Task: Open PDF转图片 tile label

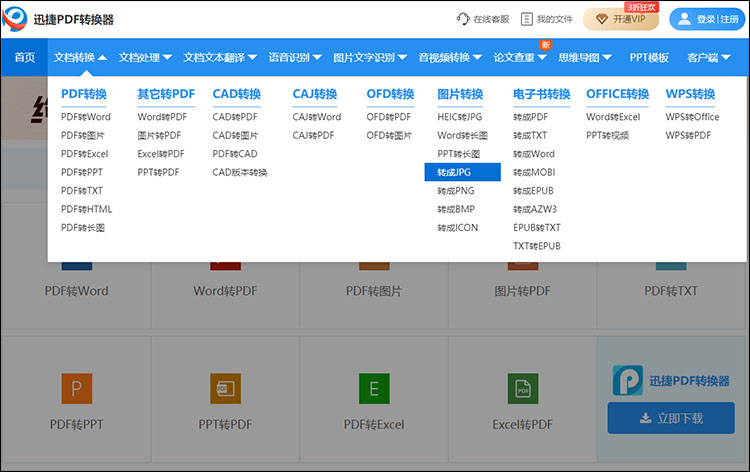Action: (374, 291)
